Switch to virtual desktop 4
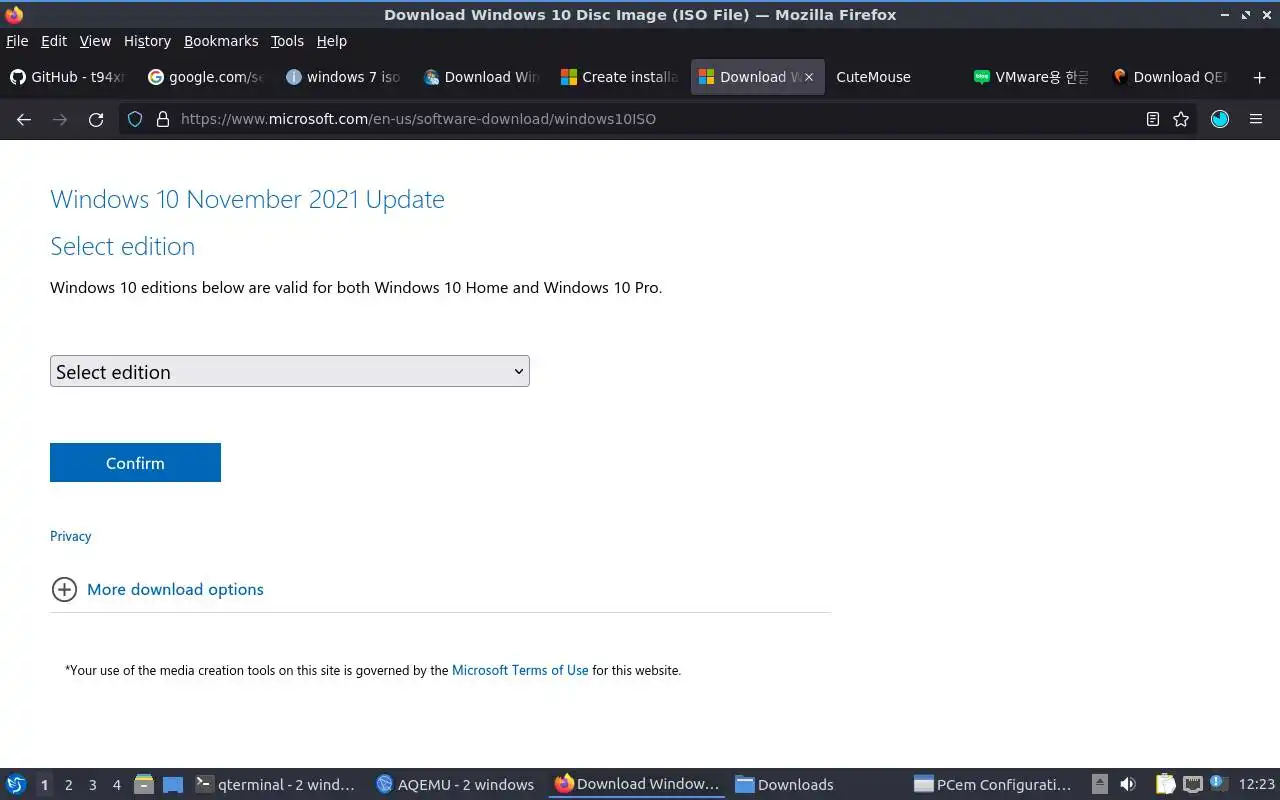The height and width of the screenshot is (800, 1280). 116,785
